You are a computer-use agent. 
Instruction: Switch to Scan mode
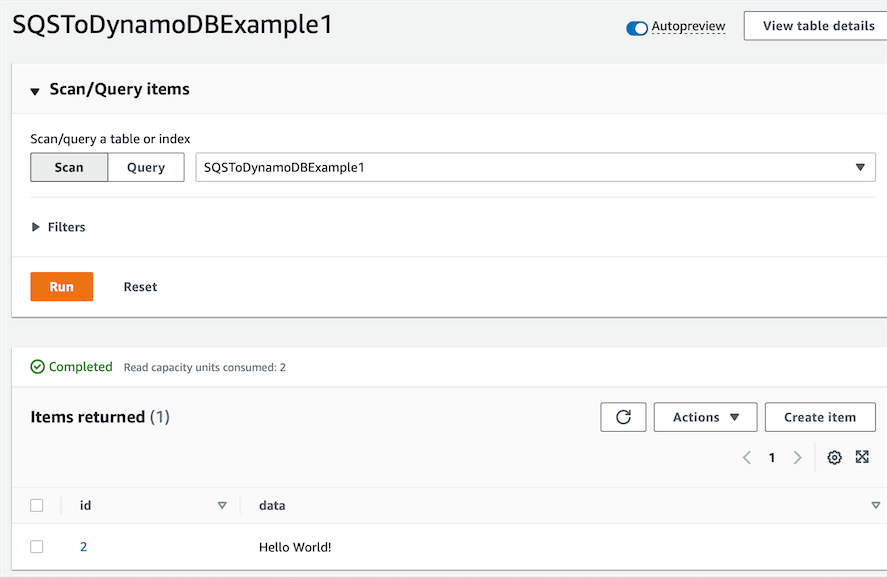click(69, 167)
